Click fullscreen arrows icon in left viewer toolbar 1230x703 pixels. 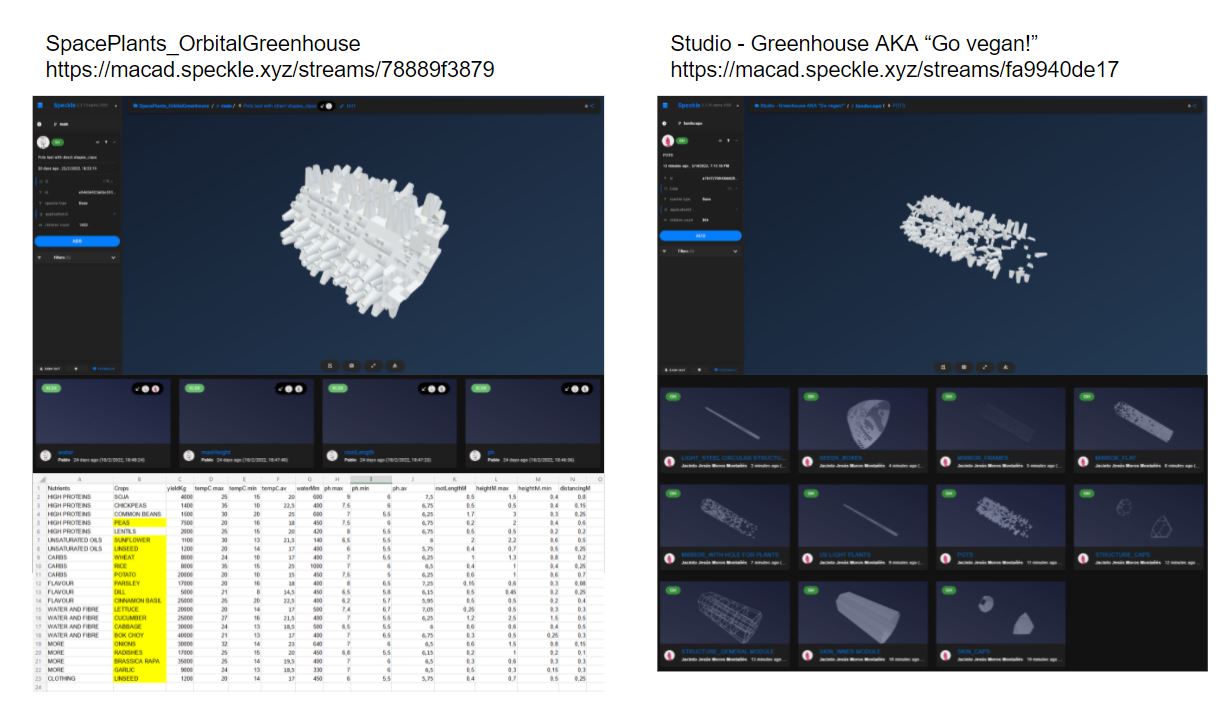pyautogui.click(x=372, y=366)
